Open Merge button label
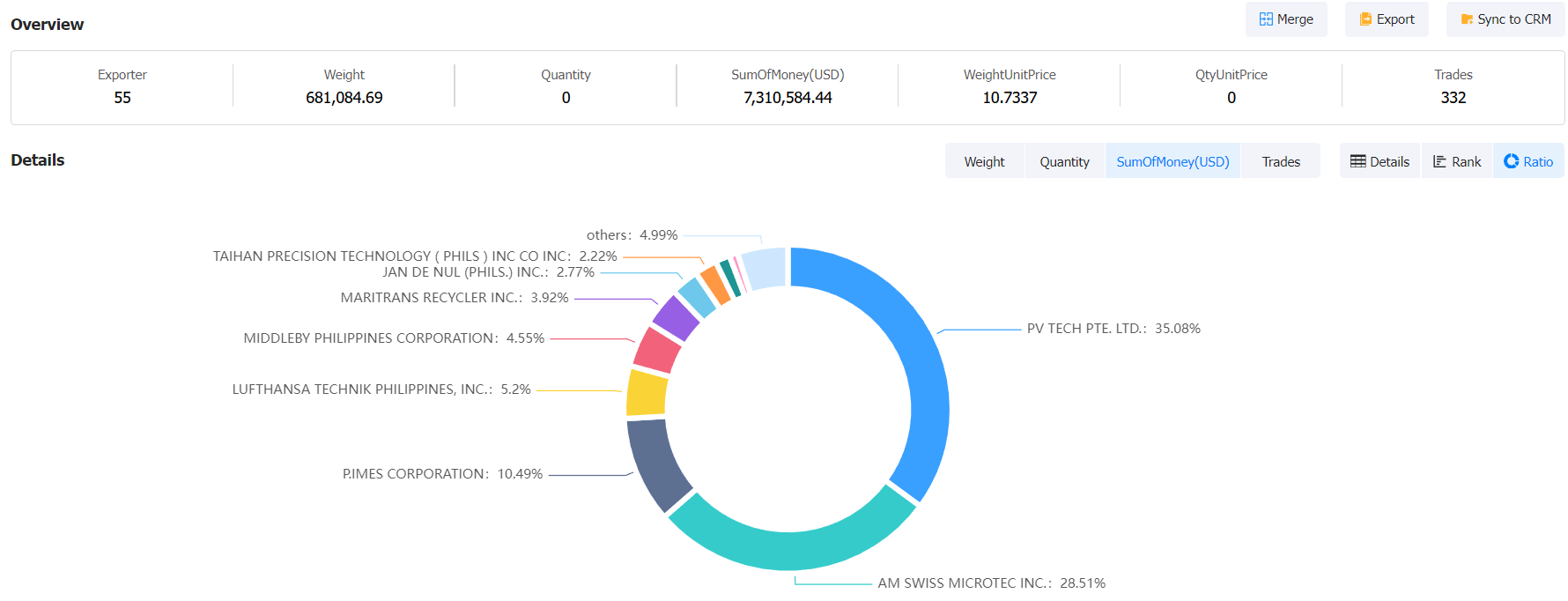Screen dimensions: 1568x601 [x=1295, y=19]
